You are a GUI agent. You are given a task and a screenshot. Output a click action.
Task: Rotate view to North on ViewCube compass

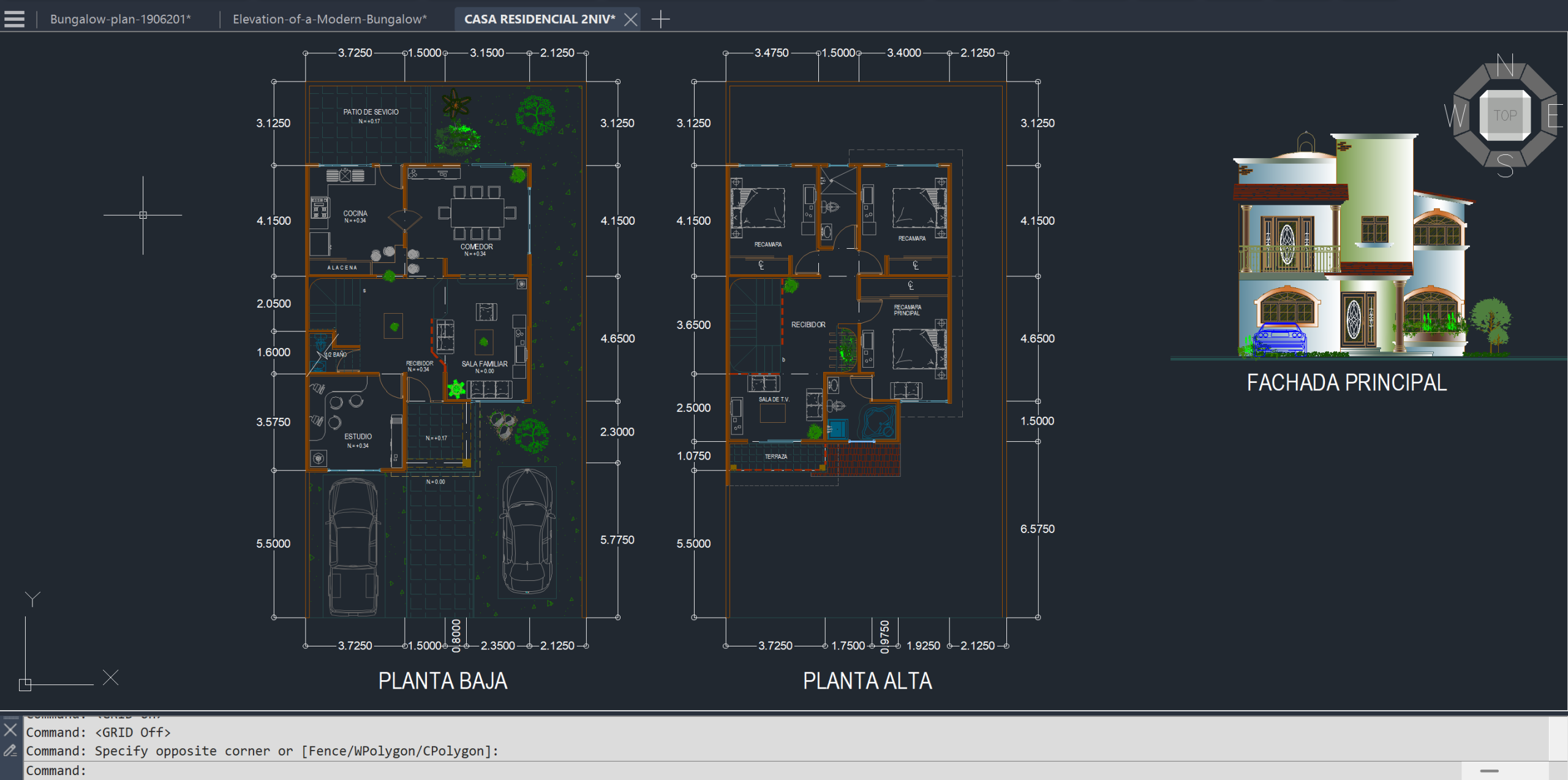(x=1505, y=66)
